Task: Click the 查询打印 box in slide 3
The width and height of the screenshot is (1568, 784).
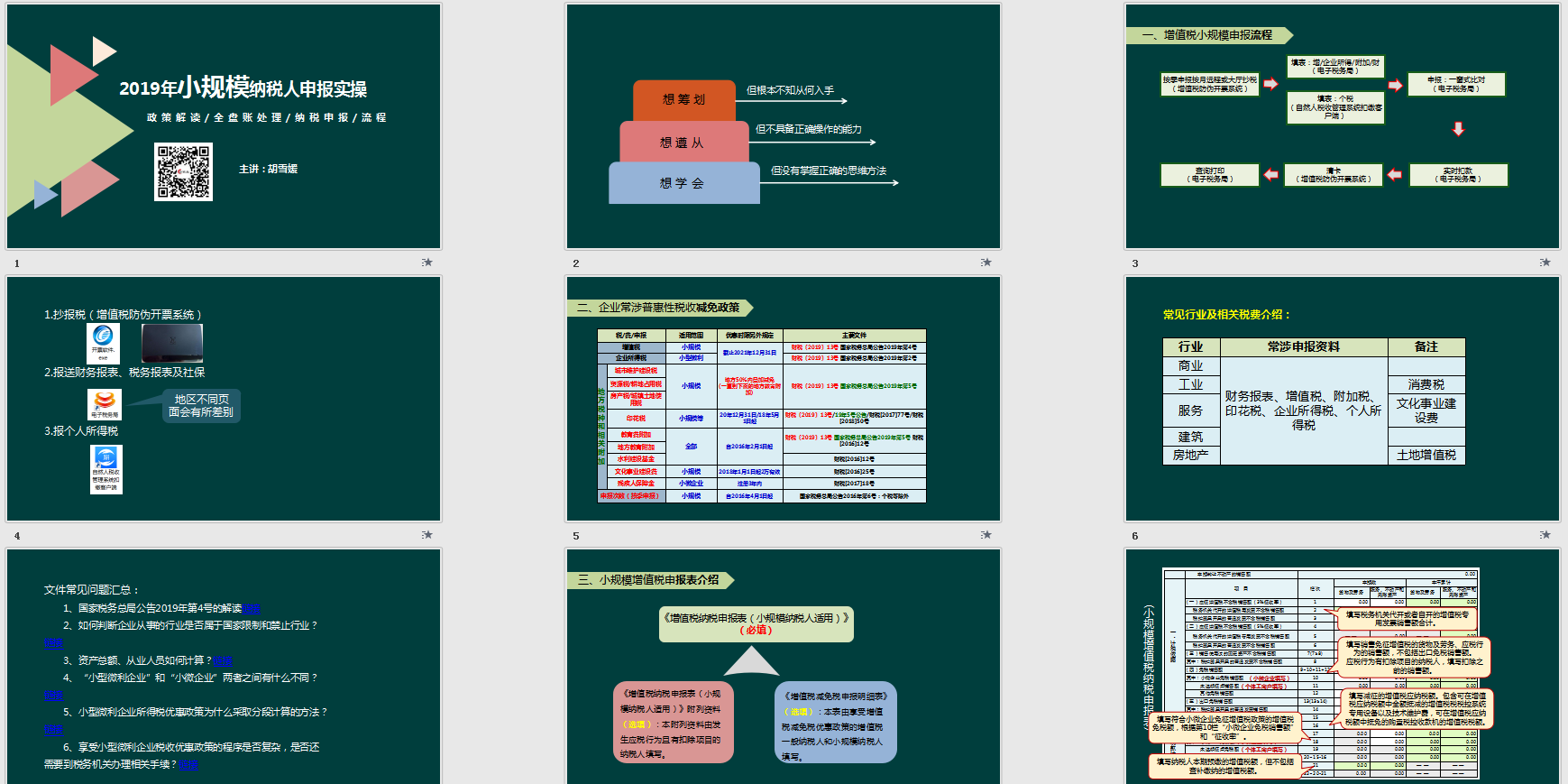Action: pos(1209,175)
